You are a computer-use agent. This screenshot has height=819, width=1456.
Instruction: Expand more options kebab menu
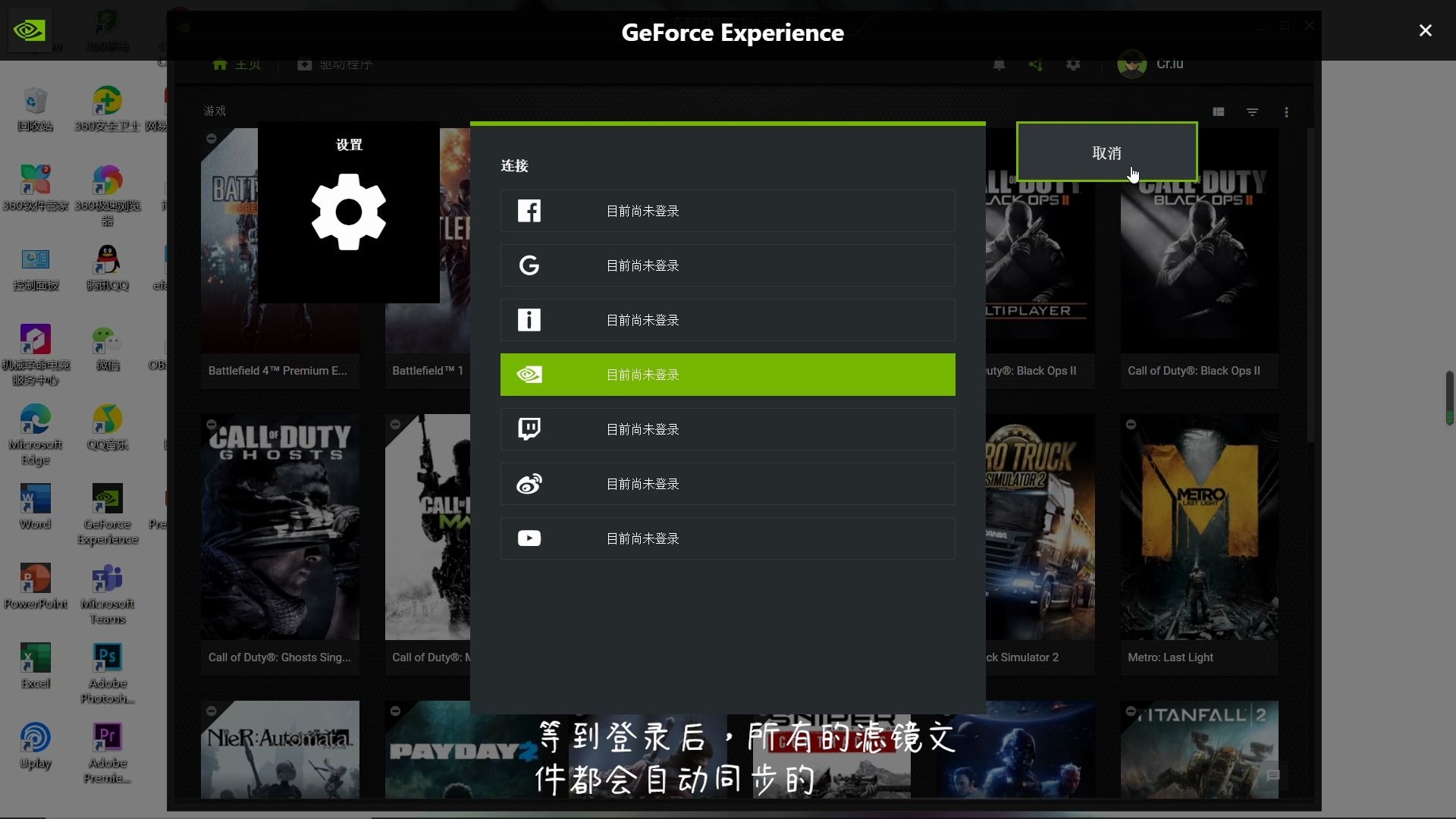tap(1287, 111)
